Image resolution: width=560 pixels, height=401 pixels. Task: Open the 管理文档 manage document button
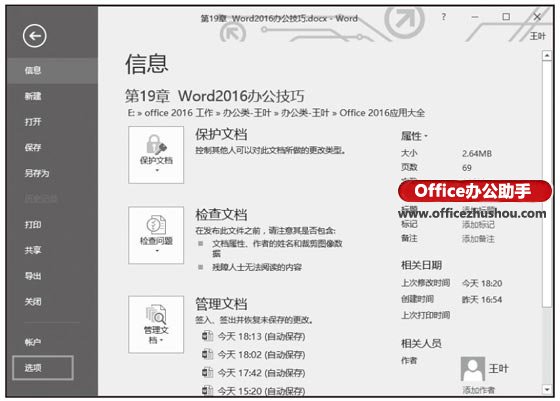[156, 324]
